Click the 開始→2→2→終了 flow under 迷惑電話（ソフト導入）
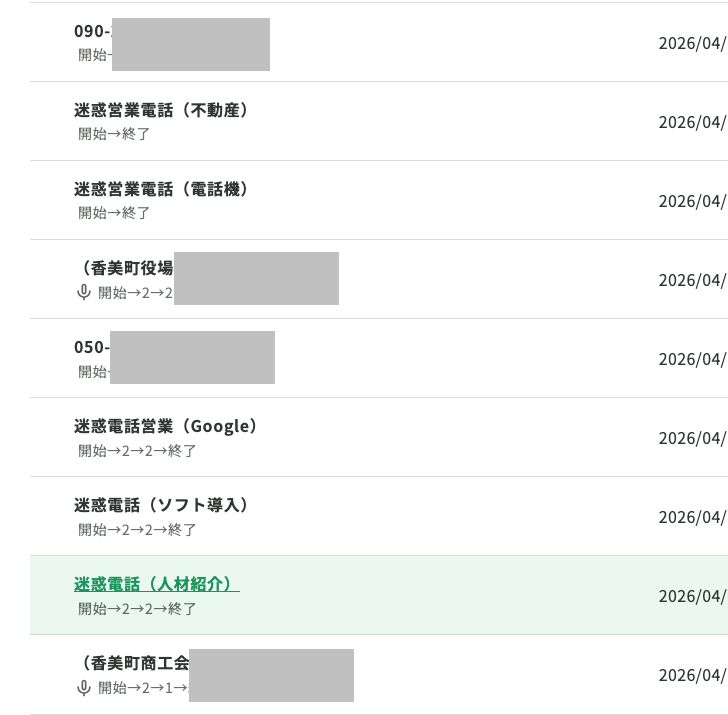 [x=137, y=530]
